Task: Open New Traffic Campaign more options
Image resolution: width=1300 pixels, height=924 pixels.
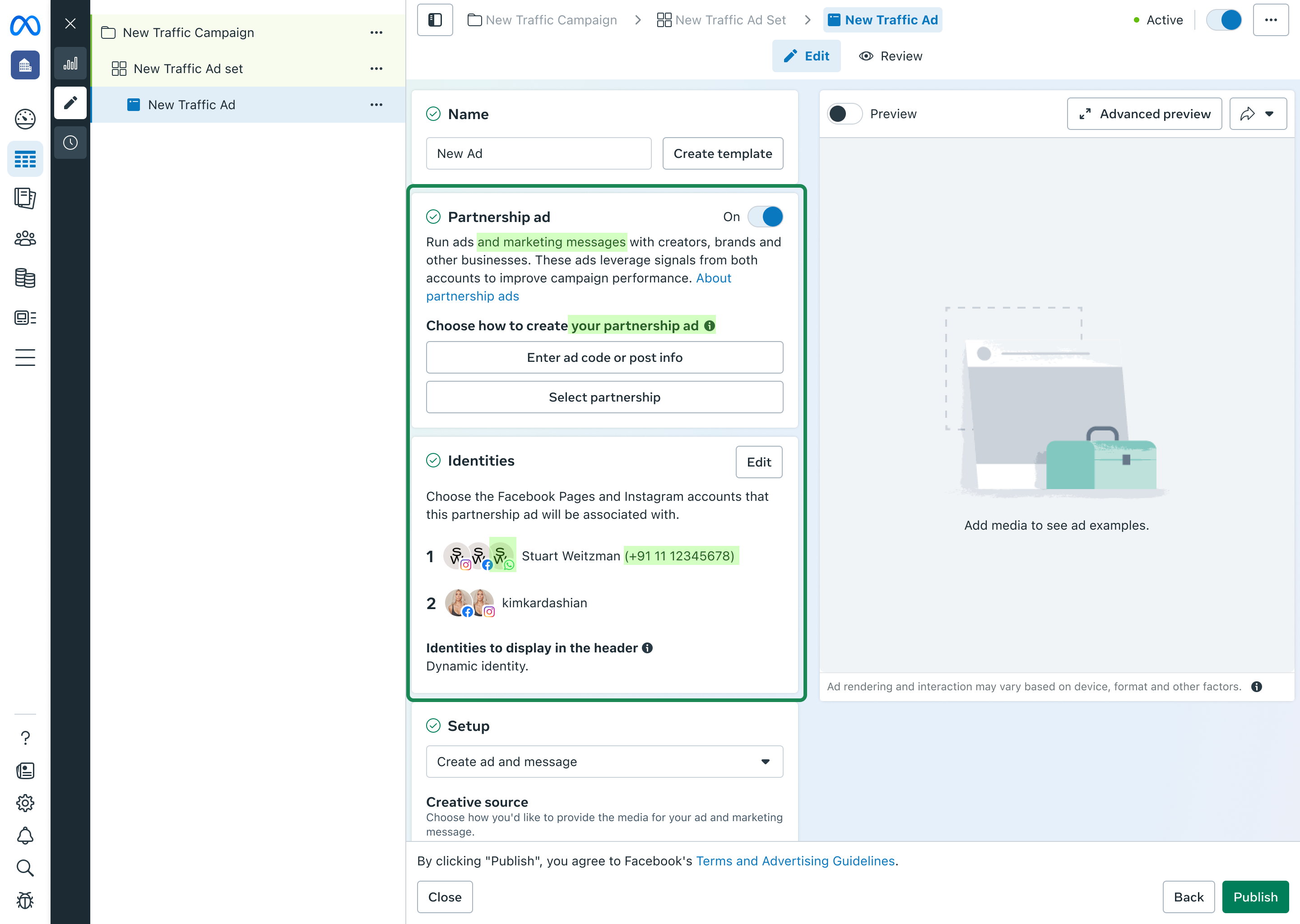Action: click(376, 32)
